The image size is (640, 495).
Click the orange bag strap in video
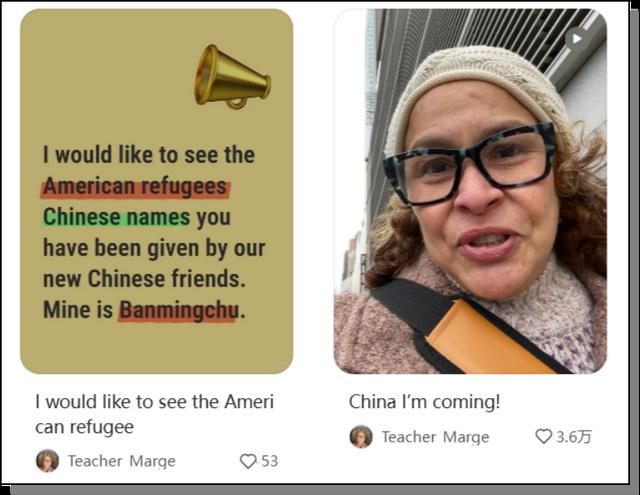[488, 338]
